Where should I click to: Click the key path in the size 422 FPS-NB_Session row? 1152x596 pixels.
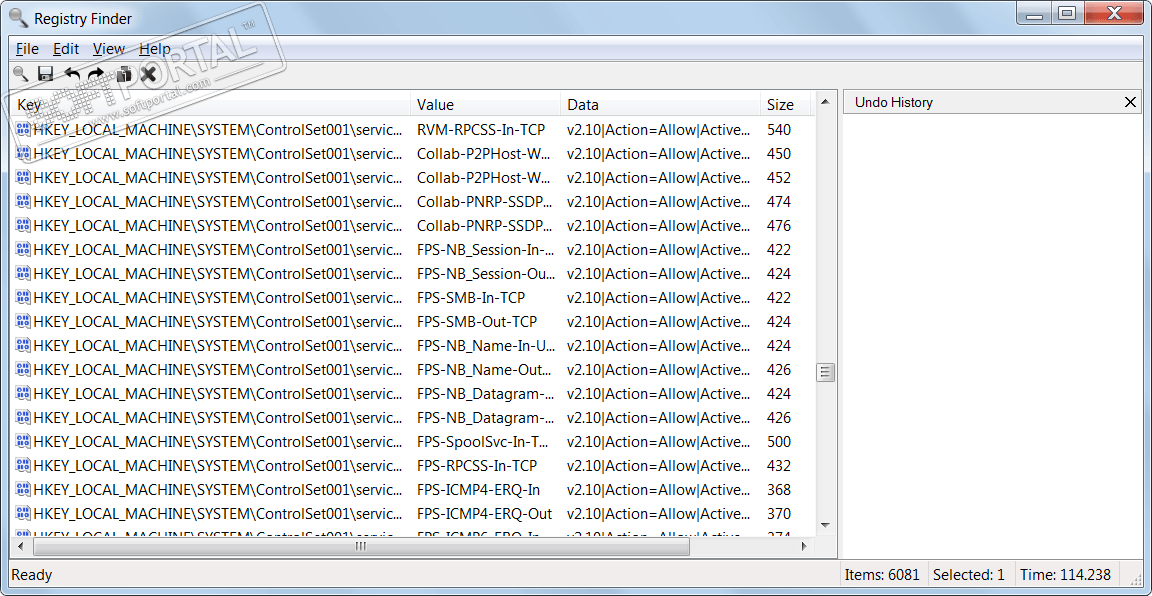click(218, 250)
